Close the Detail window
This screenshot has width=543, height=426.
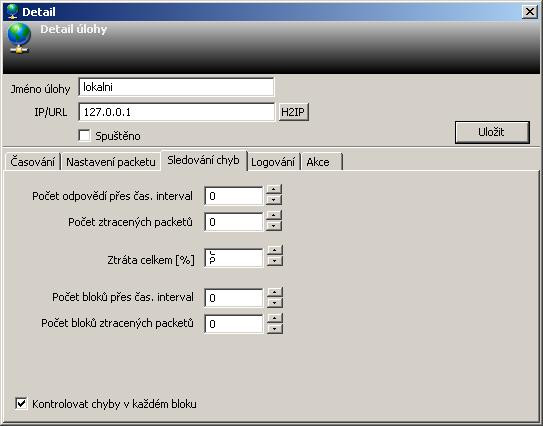tap(529, 12)
